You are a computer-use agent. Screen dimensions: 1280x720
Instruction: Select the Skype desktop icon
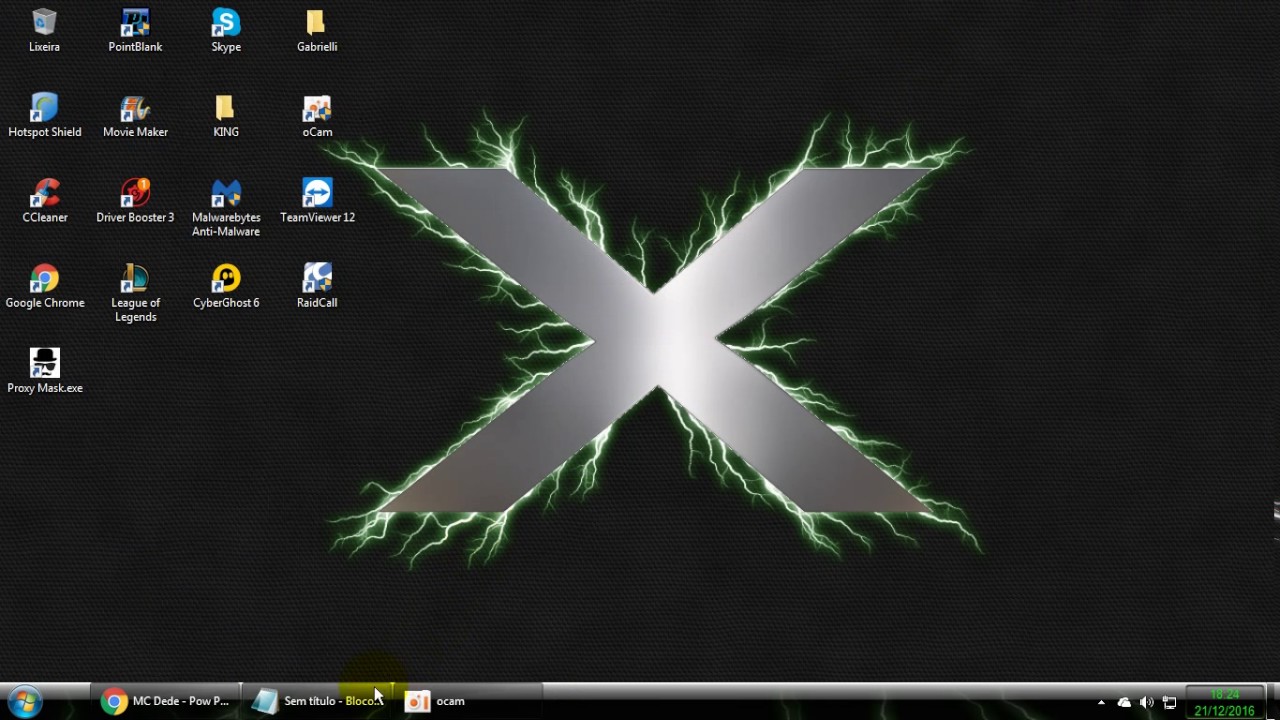226,30
